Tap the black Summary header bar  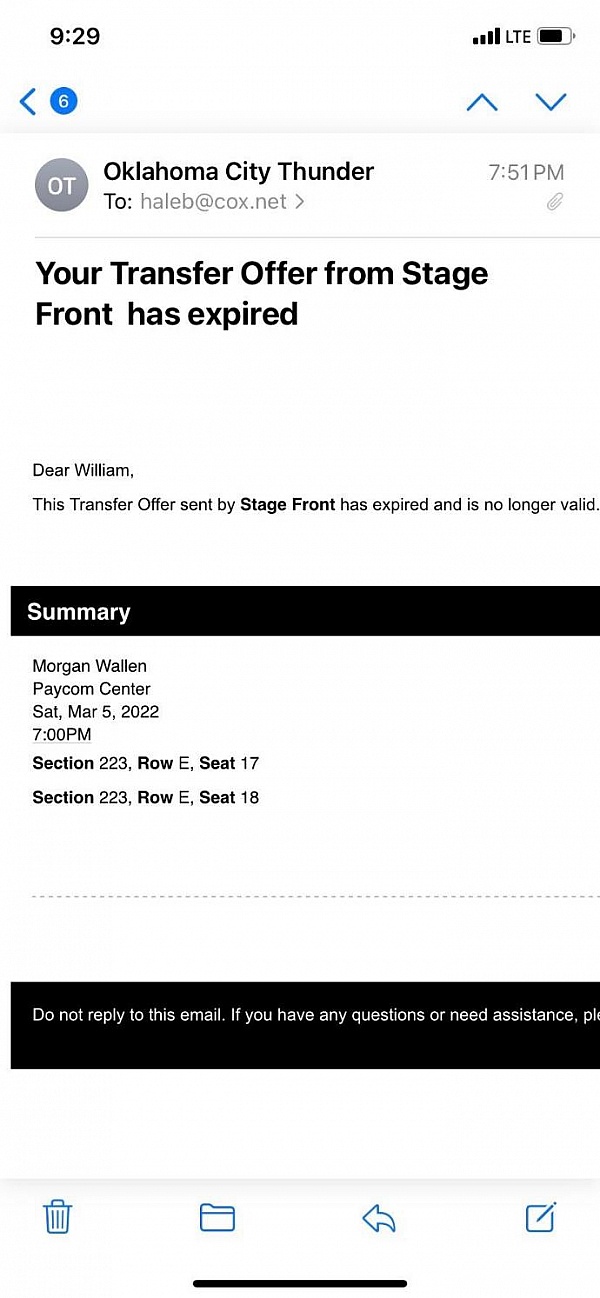(x=305, y=611)
